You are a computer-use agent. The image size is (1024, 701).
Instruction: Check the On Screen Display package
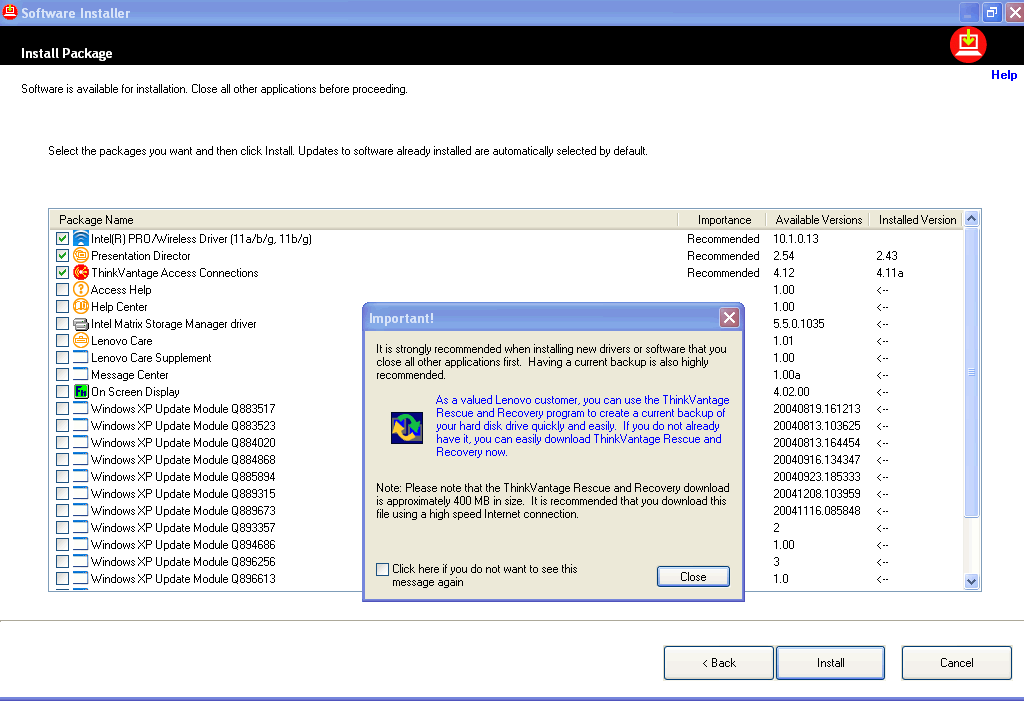pos(63,391)
